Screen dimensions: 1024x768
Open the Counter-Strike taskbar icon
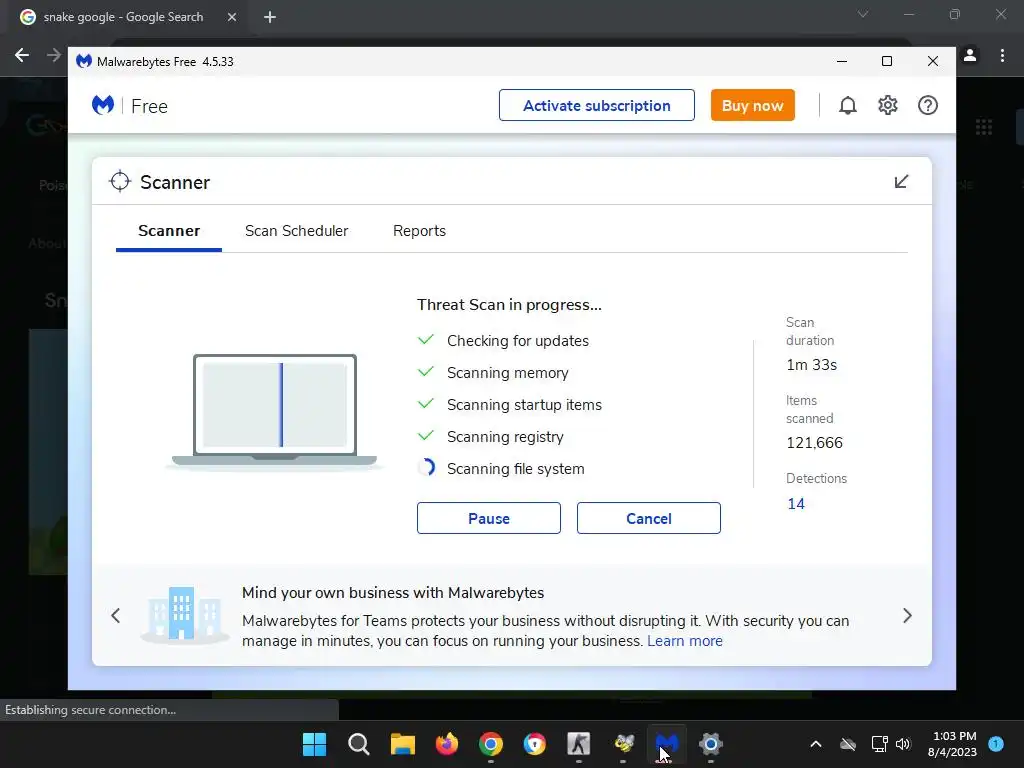tap(579, 744)
